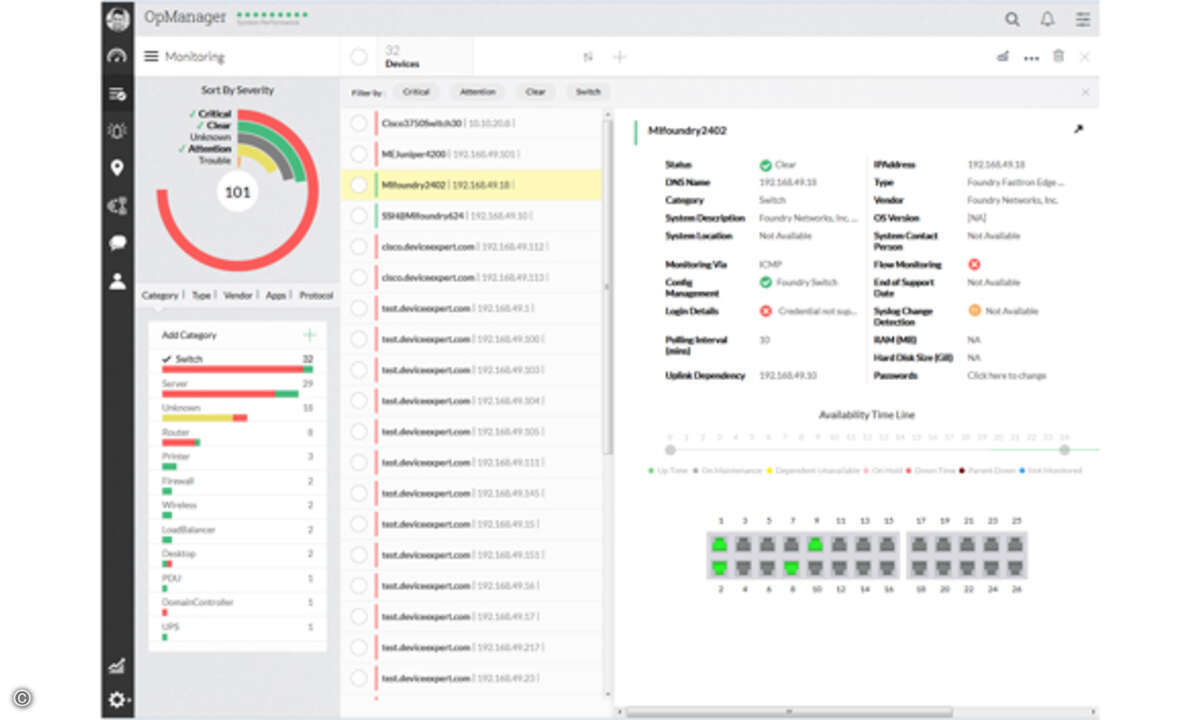
Task: Filter devices by Critical
Action: coord(416,92)
